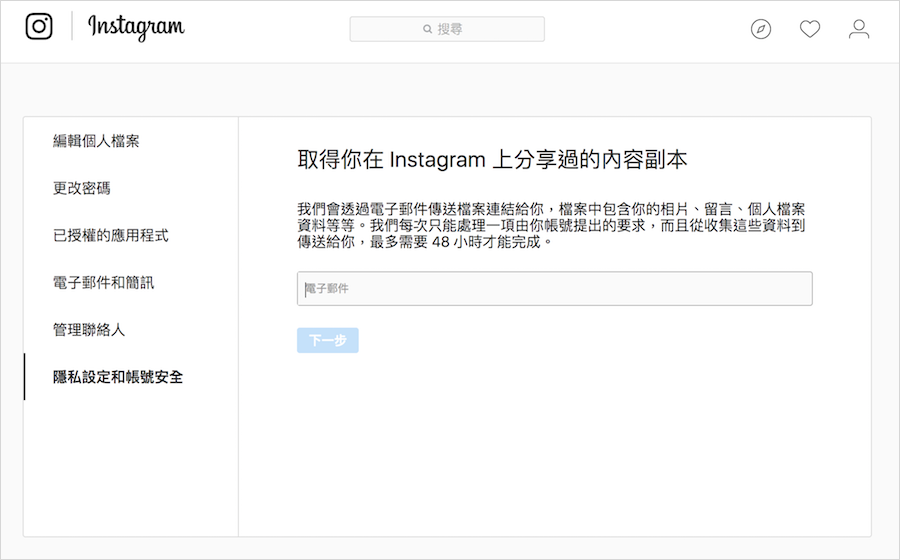Click the paragraph mentioning 48 小時
900x560 pixels.
pyautogui.click(x=552, y=225)
